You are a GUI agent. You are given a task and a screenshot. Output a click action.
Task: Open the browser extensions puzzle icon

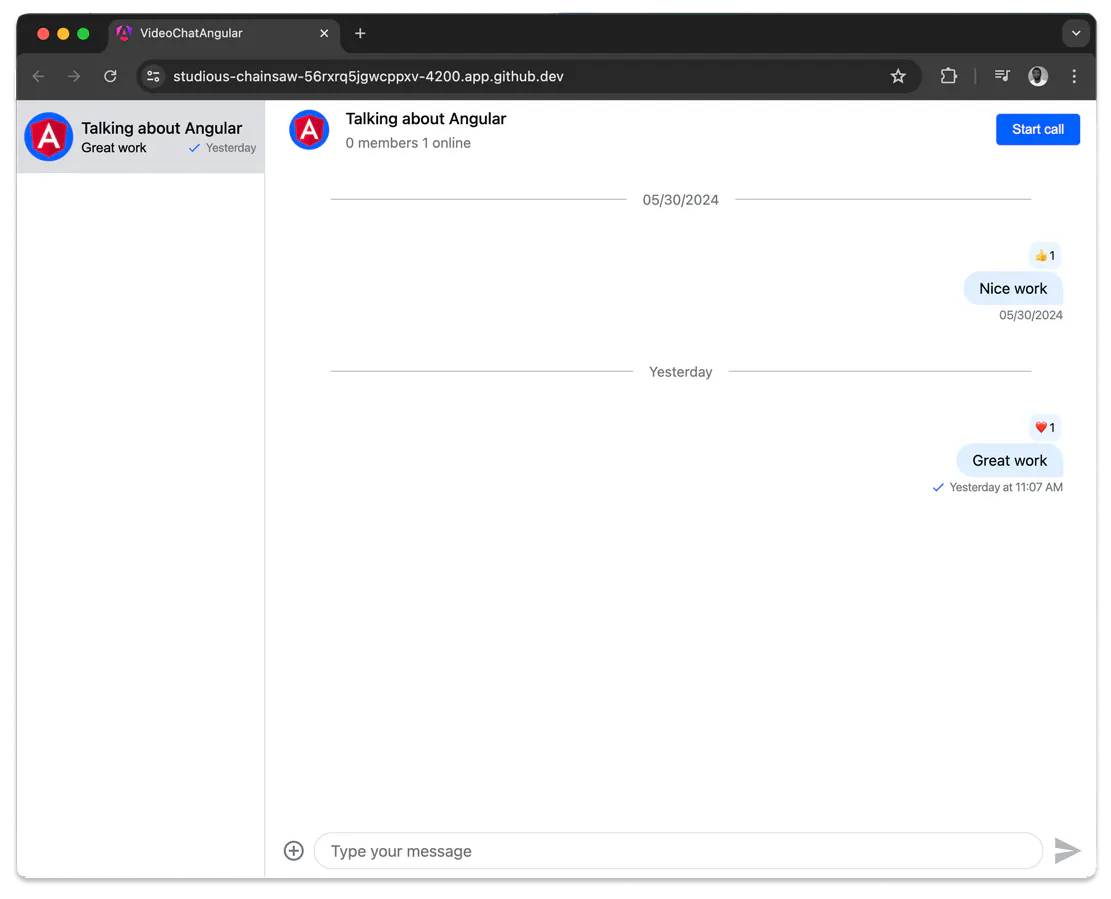[x=948, y=76]
